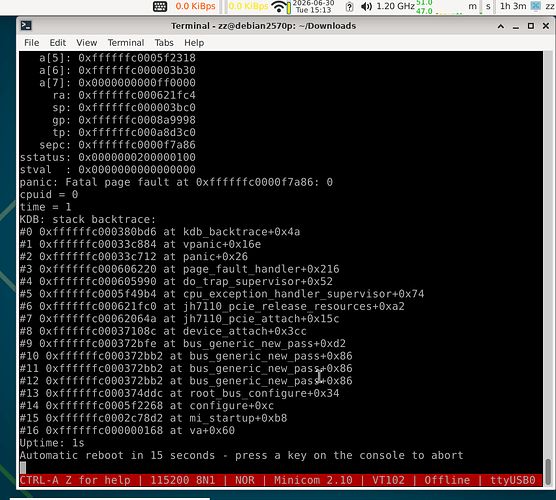Screen dimensions: 556x500
Task: Click the device_attach+0x3cc line
Action: click(x=163, y=331)
